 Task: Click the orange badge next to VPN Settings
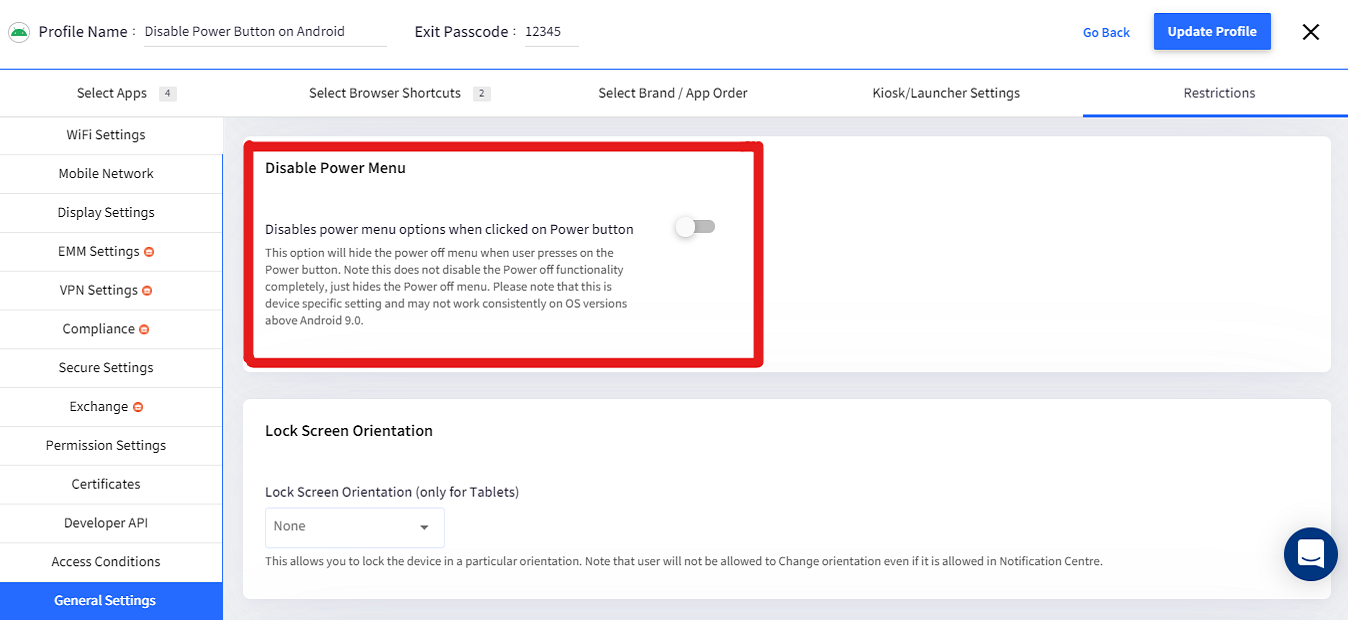[147, 291]
